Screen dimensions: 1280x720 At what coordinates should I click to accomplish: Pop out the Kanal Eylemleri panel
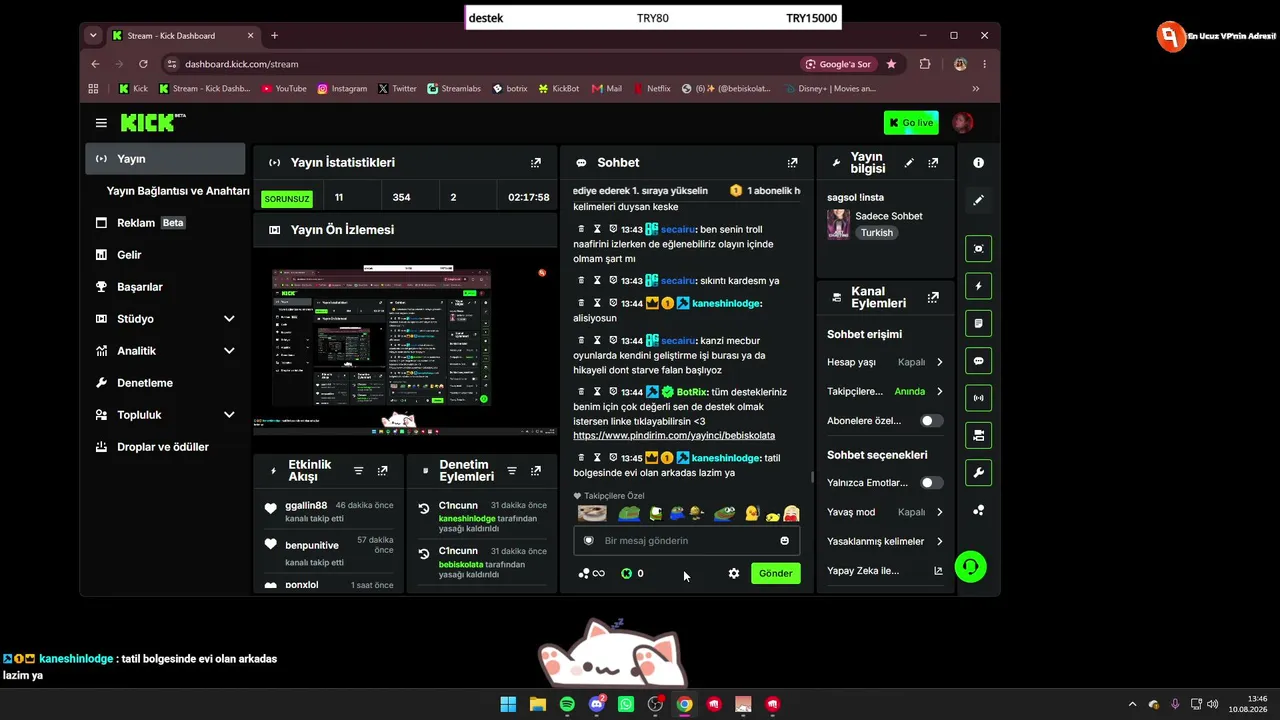tap(933, 297)
